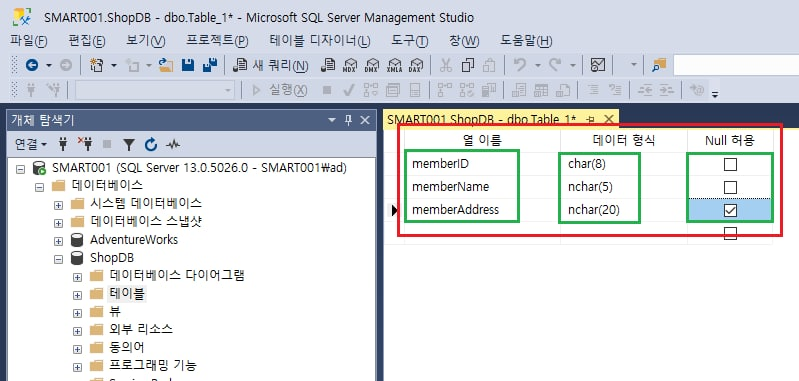
Task: Click the Paste clipboard icon
Action: point(489,65)
